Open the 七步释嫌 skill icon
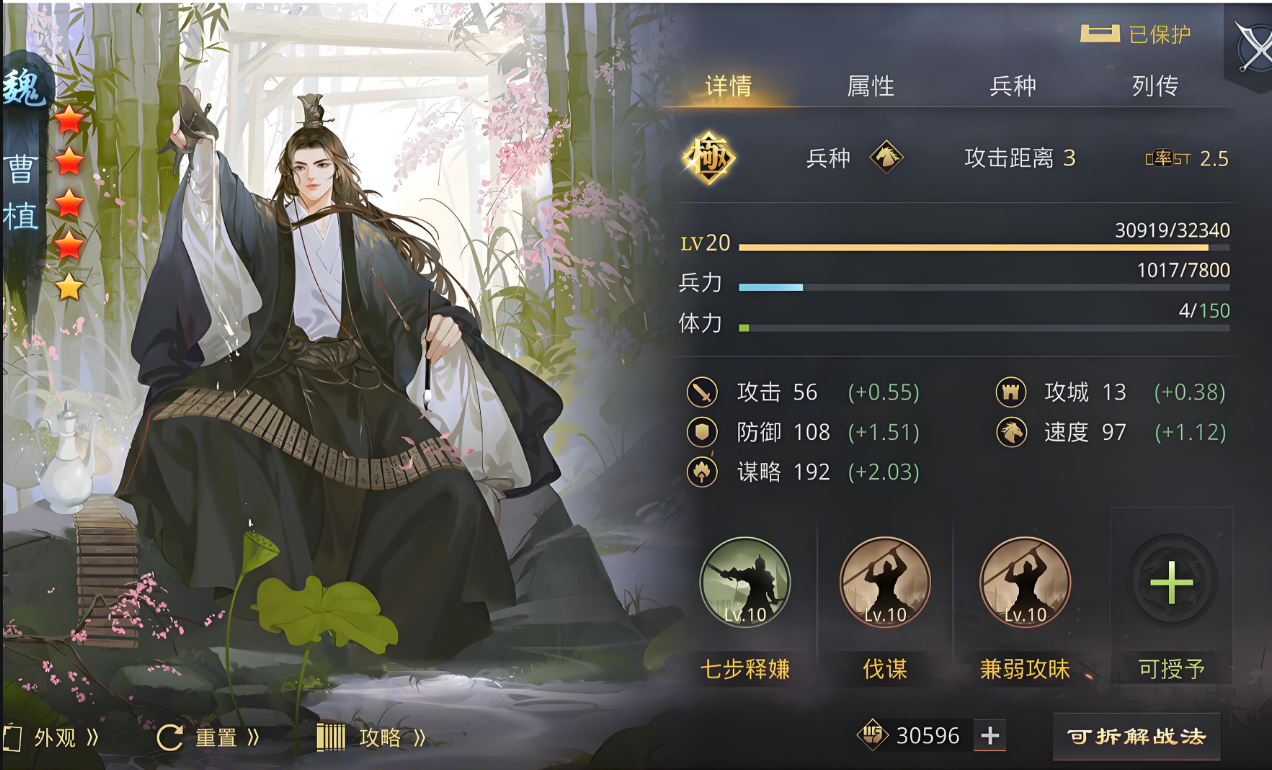 tap(745, 583)
